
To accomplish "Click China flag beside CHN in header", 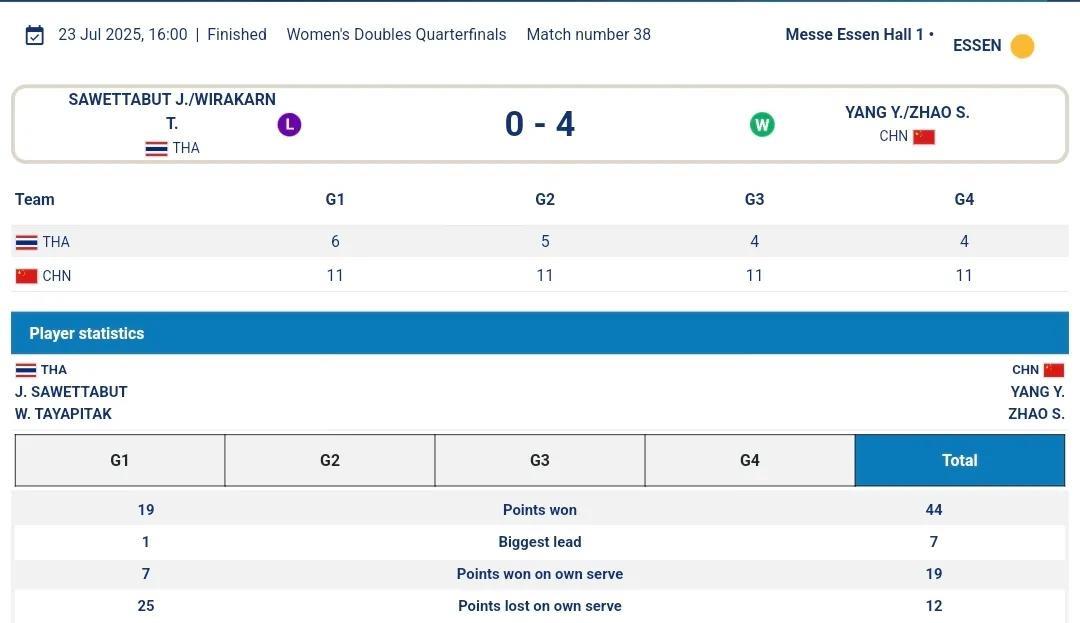I will tap(924, 137).
